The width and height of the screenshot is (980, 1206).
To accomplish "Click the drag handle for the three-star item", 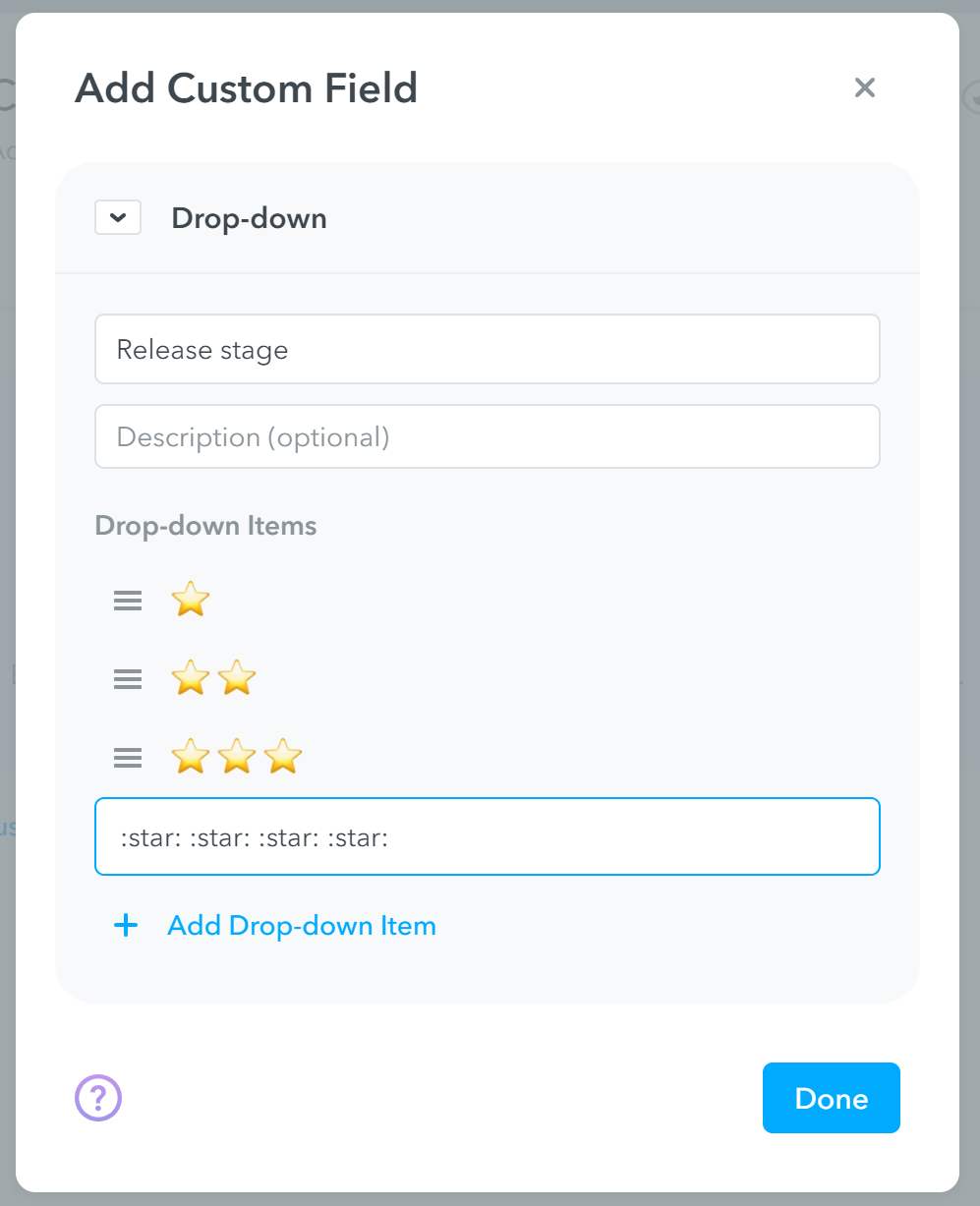I will tap(127, 757).
